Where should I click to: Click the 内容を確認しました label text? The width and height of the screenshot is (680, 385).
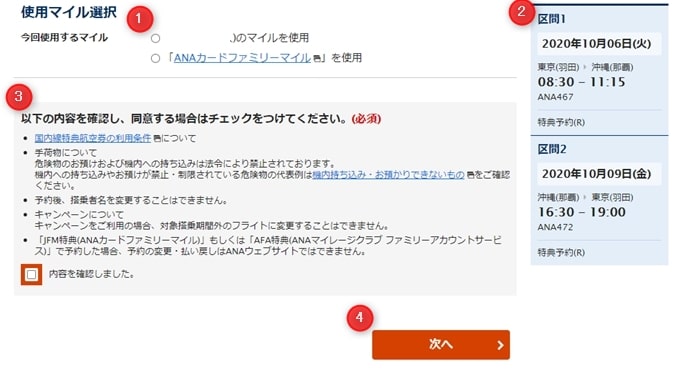click(x=92, y=274)
